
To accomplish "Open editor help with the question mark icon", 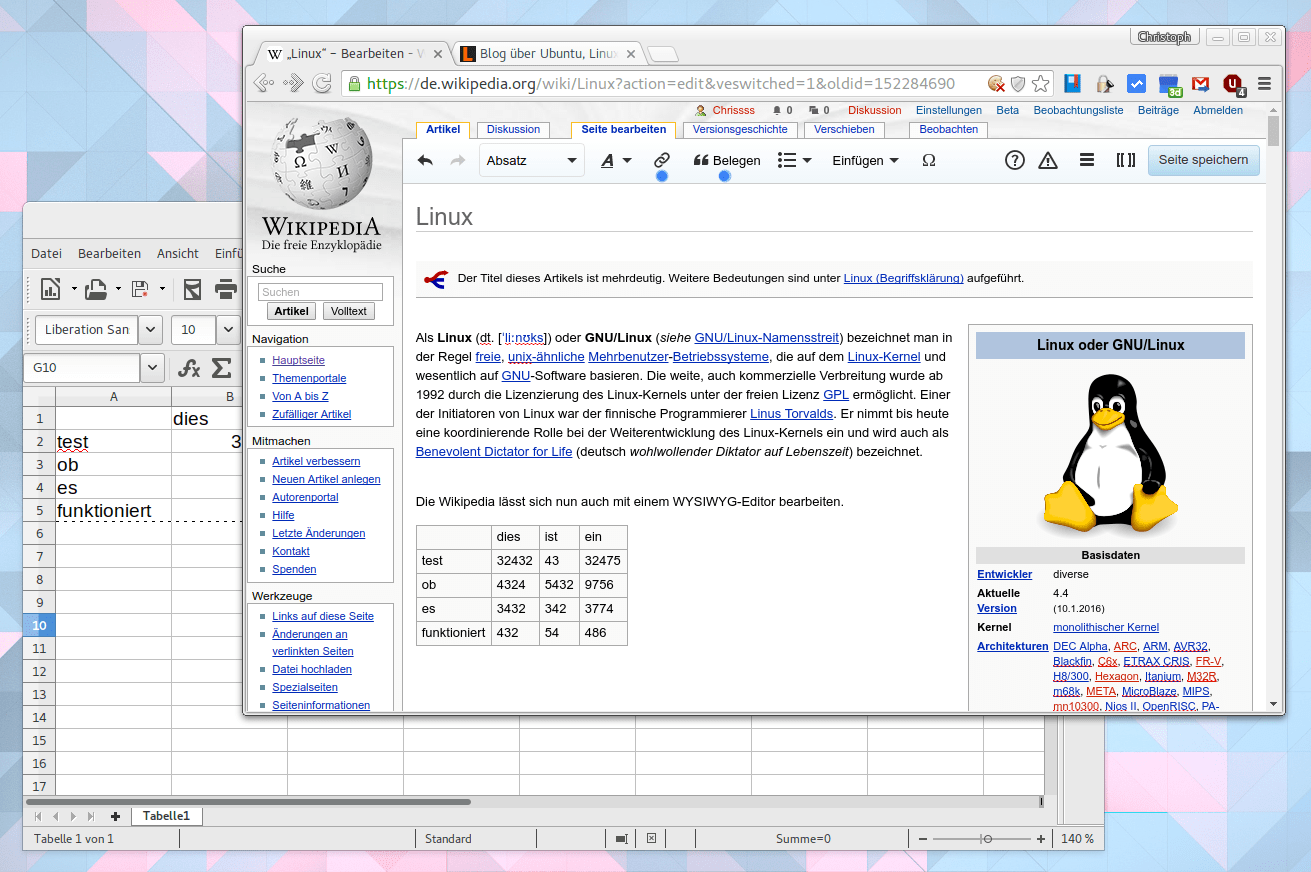I will tap(1014, 160).
